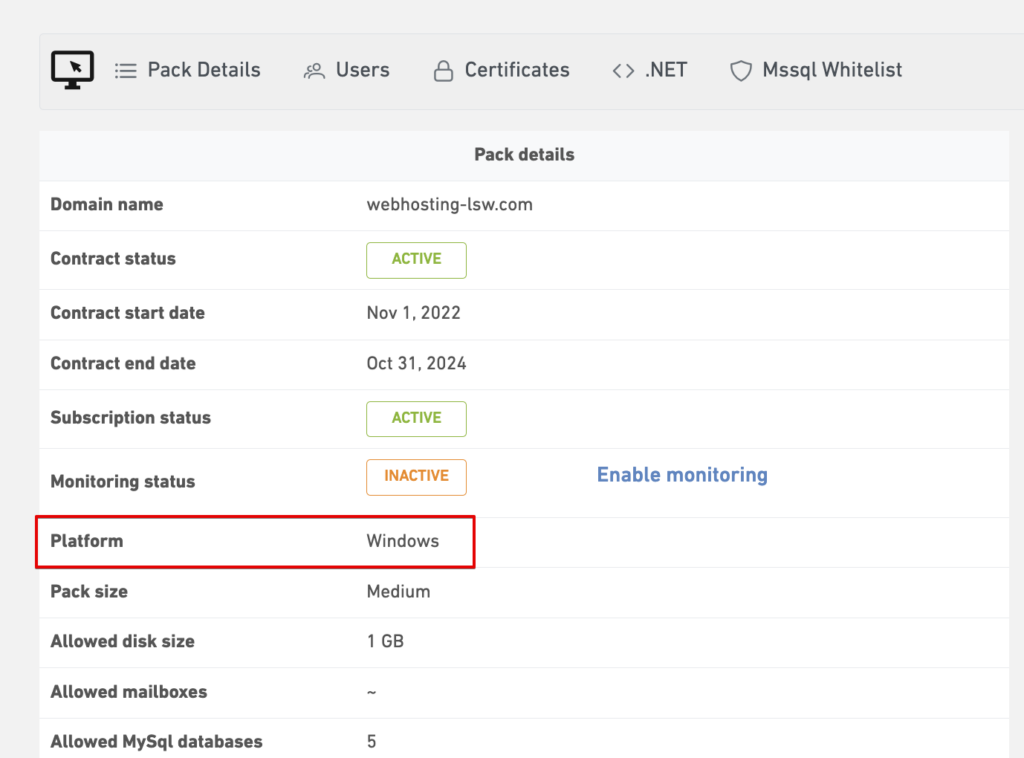This screenshot has width=1024, height=758.
Task: Click the code brackets icon beside .NET
Action: 623,71
